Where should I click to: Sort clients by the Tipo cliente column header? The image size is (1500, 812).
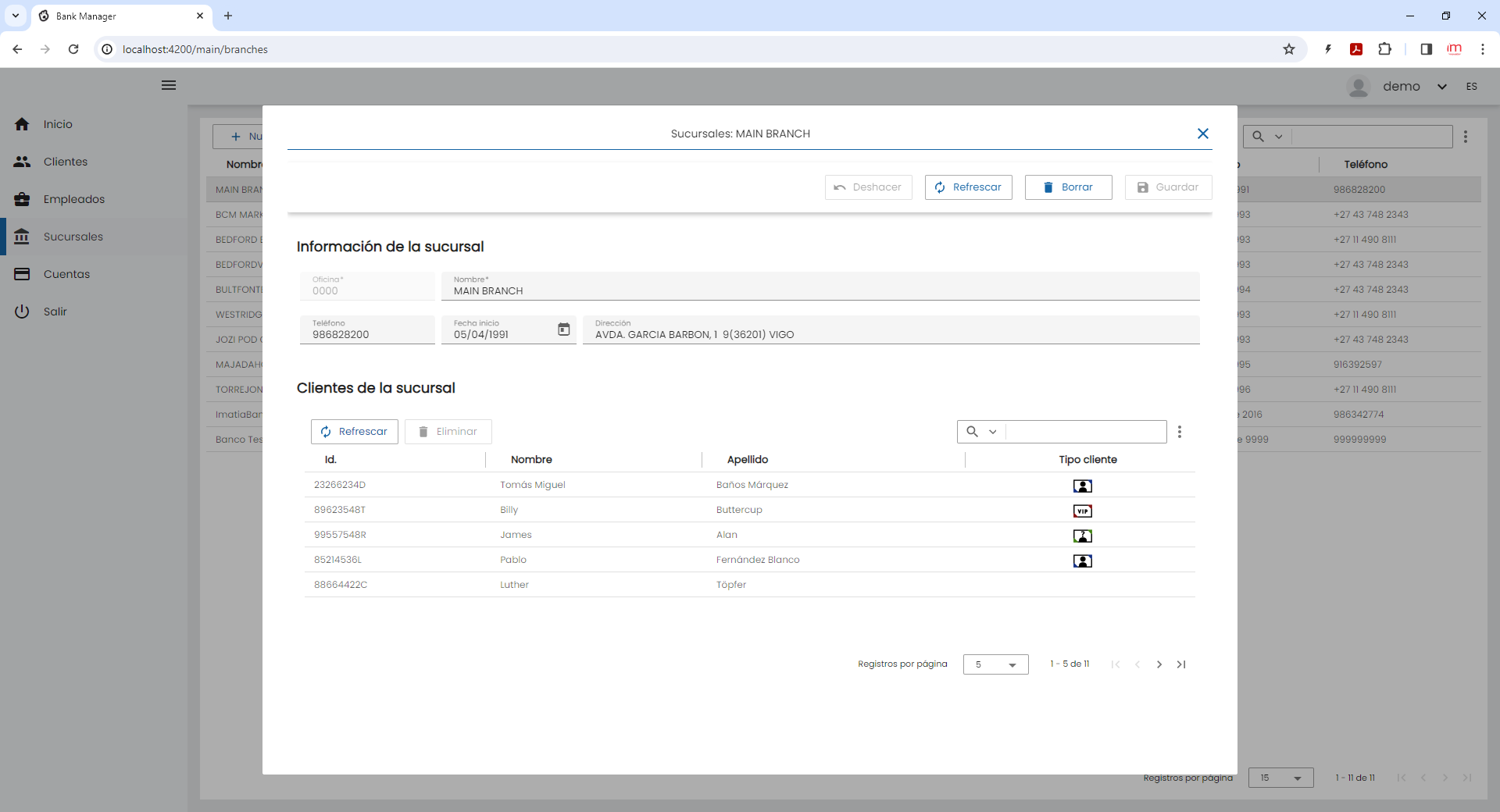(x=1087, y=460)
